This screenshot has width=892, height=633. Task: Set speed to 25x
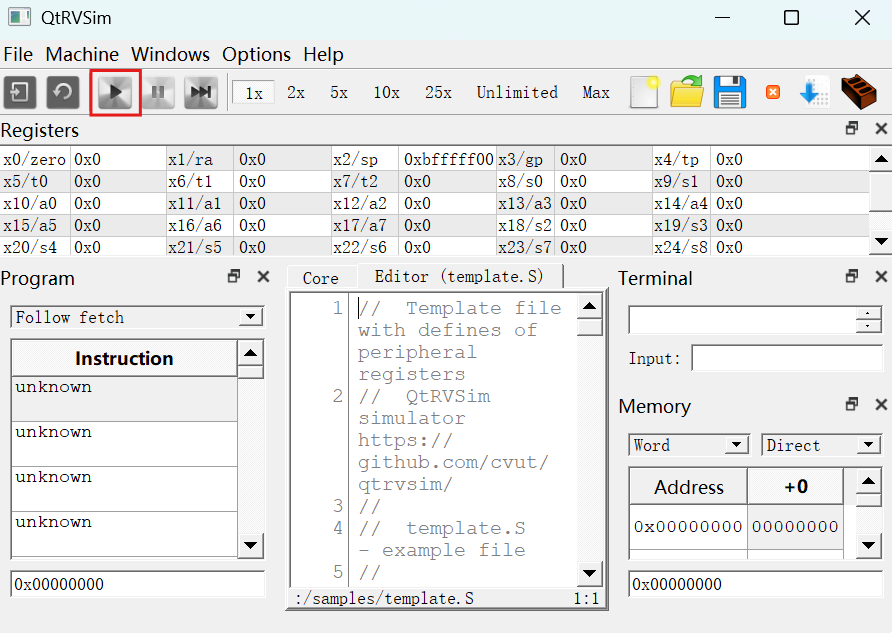pyautogui.click(x=438, y=93)
